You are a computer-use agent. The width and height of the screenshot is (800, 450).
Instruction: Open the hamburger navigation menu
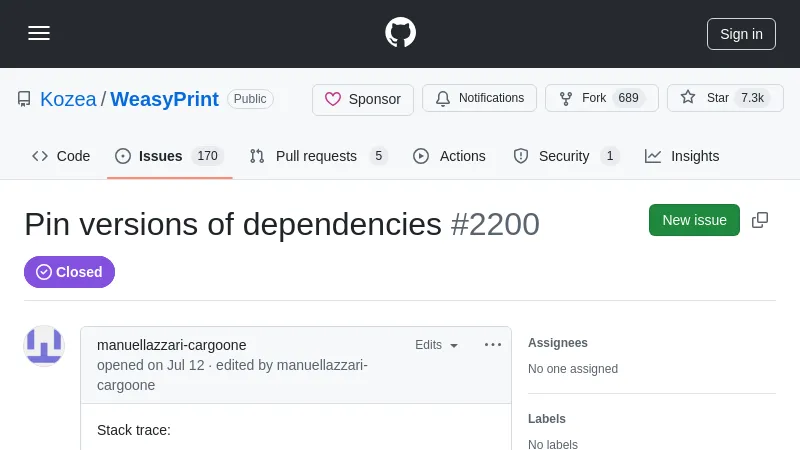[39, 33]
